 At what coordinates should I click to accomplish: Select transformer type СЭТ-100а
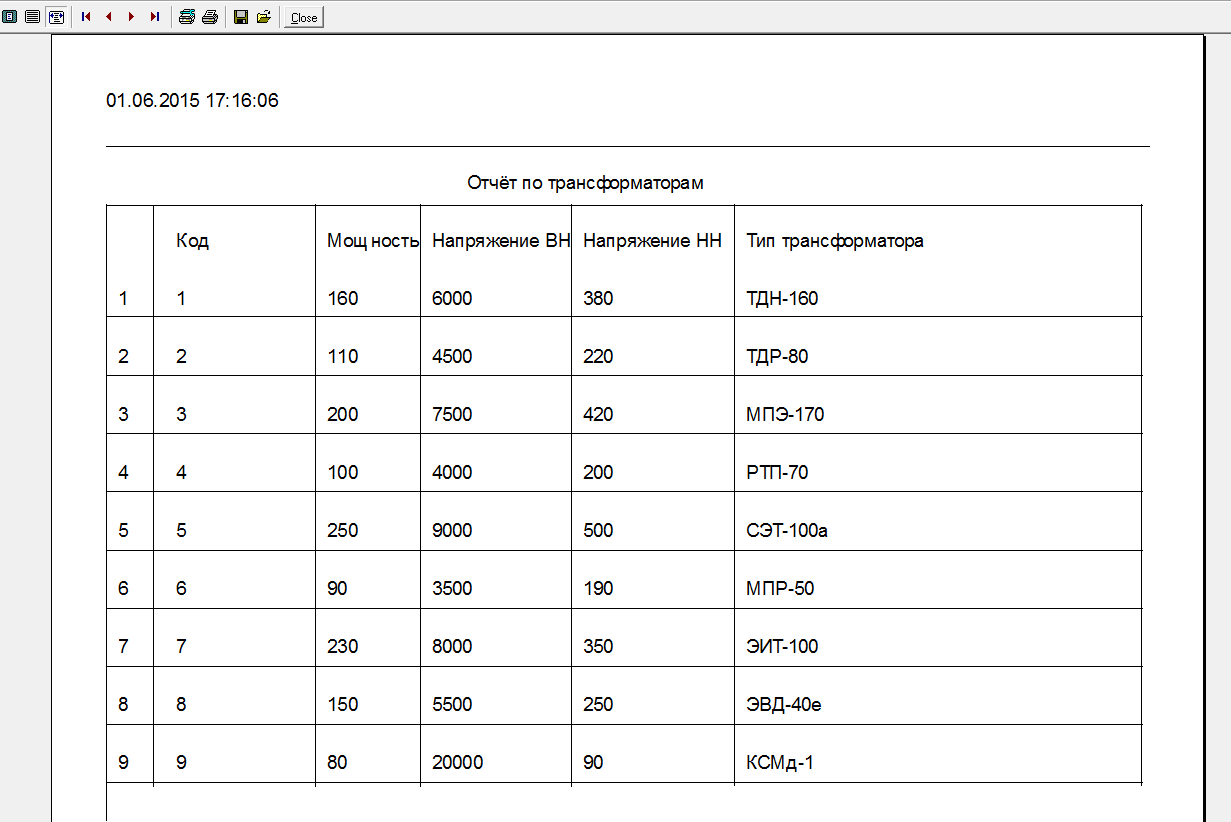tap(787, 530)
